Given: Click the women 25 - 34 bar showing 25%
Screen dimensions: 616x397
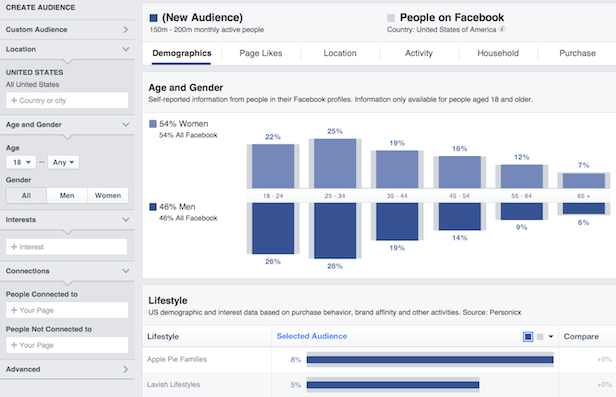Looking at the screenshot, I should click(x=335, y=163).
